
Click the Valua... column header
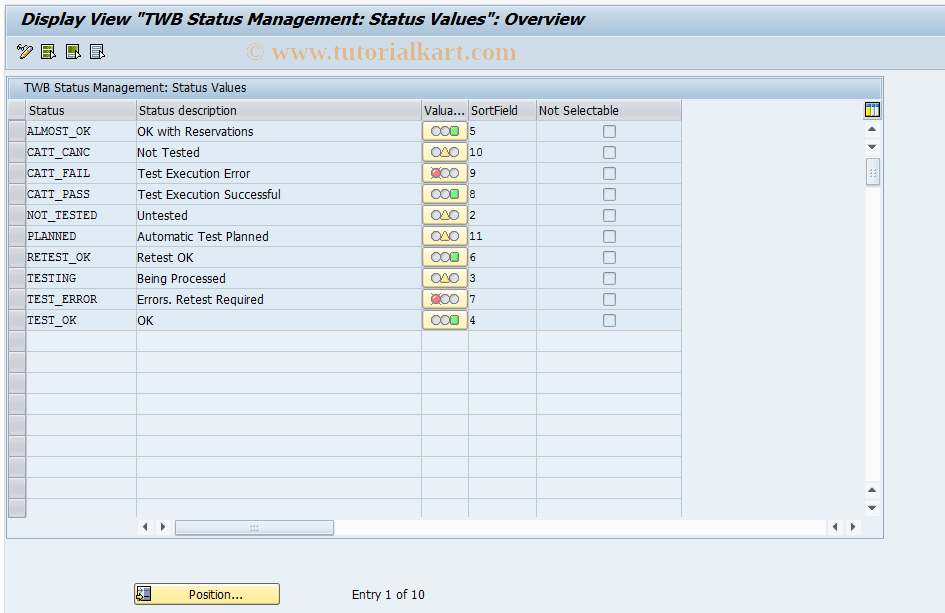tap(445, 110)
